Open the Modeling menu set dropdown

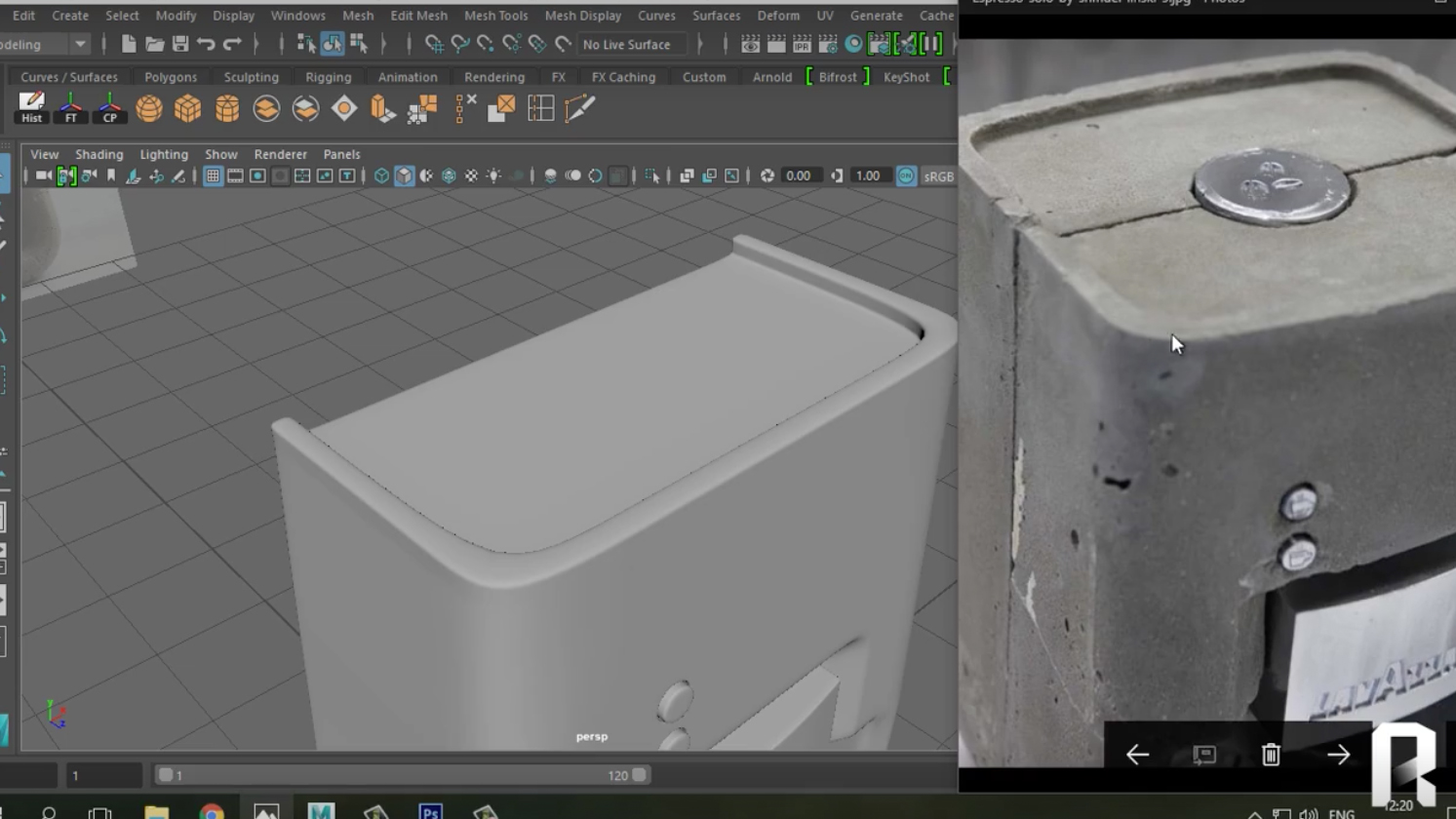point(80,44)
